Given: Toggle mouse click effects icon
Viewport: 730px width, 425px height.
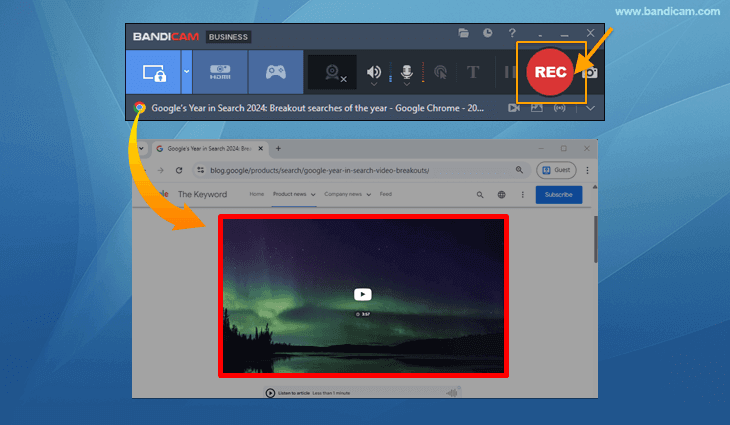Looking at the screenshot, I should click(x=440, y=72).
